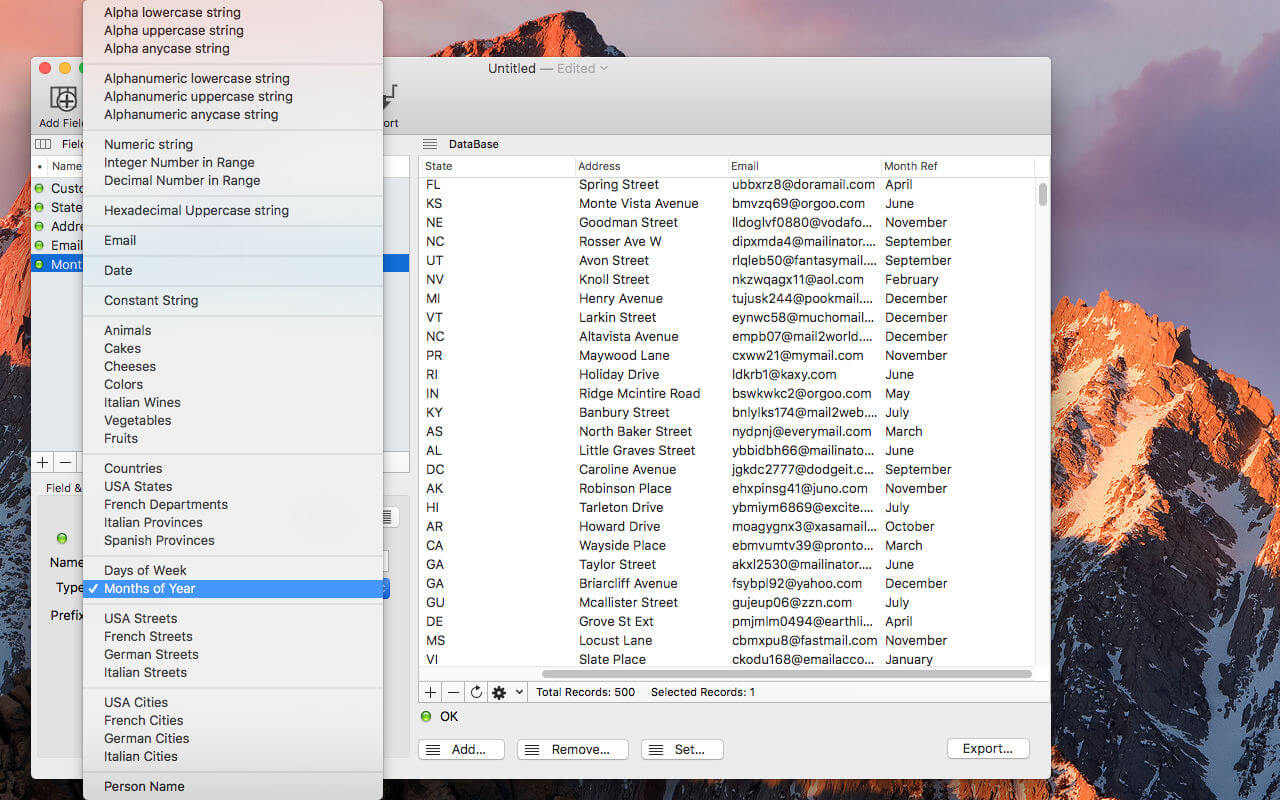The width and height of the screenshot is (1280, 800).
Task: Click the Add Field toolbar icon
Action: pos(63,100)
